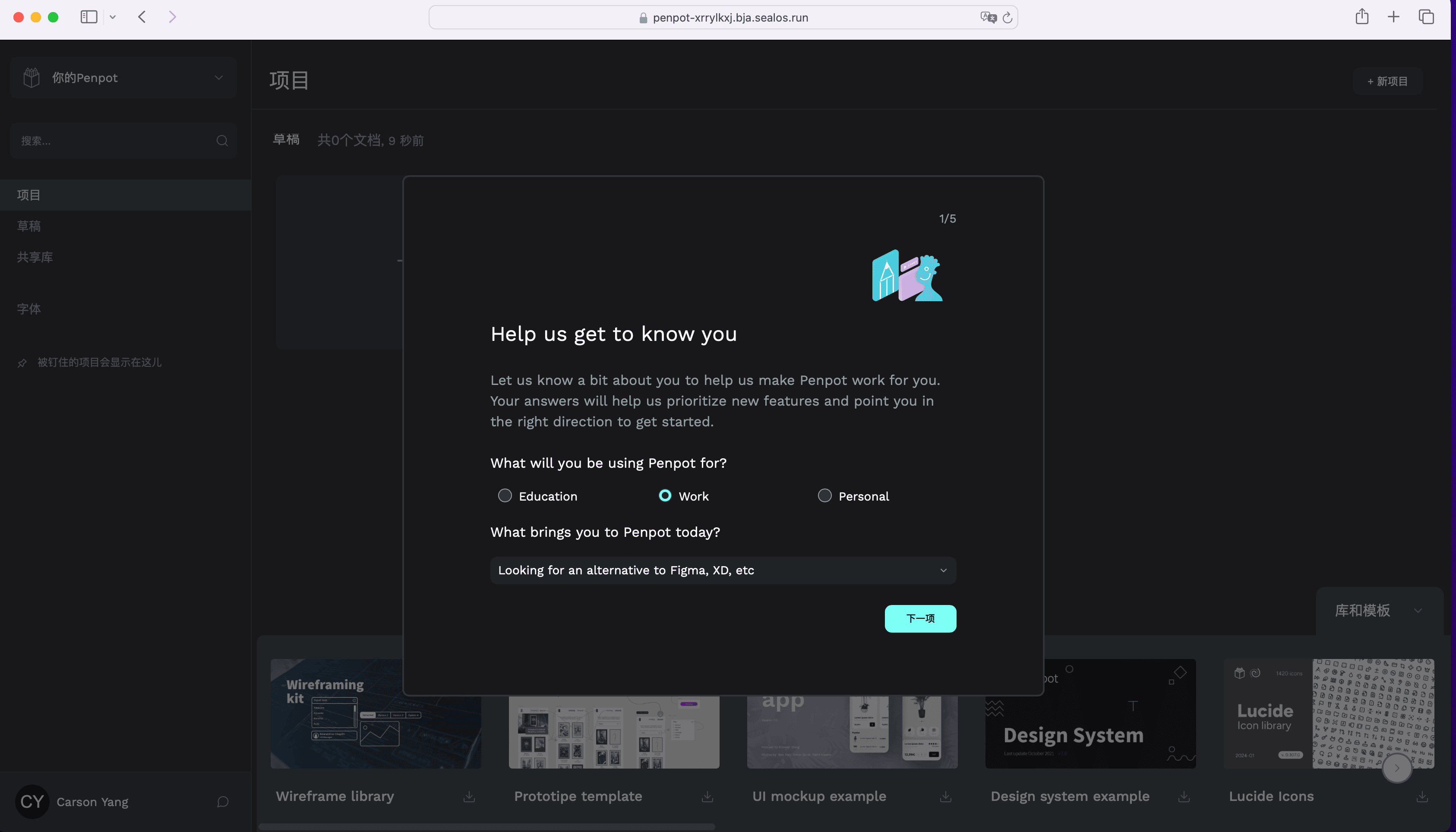
Task: Click the Prototipe template title
Action: (x=578, y=797)
